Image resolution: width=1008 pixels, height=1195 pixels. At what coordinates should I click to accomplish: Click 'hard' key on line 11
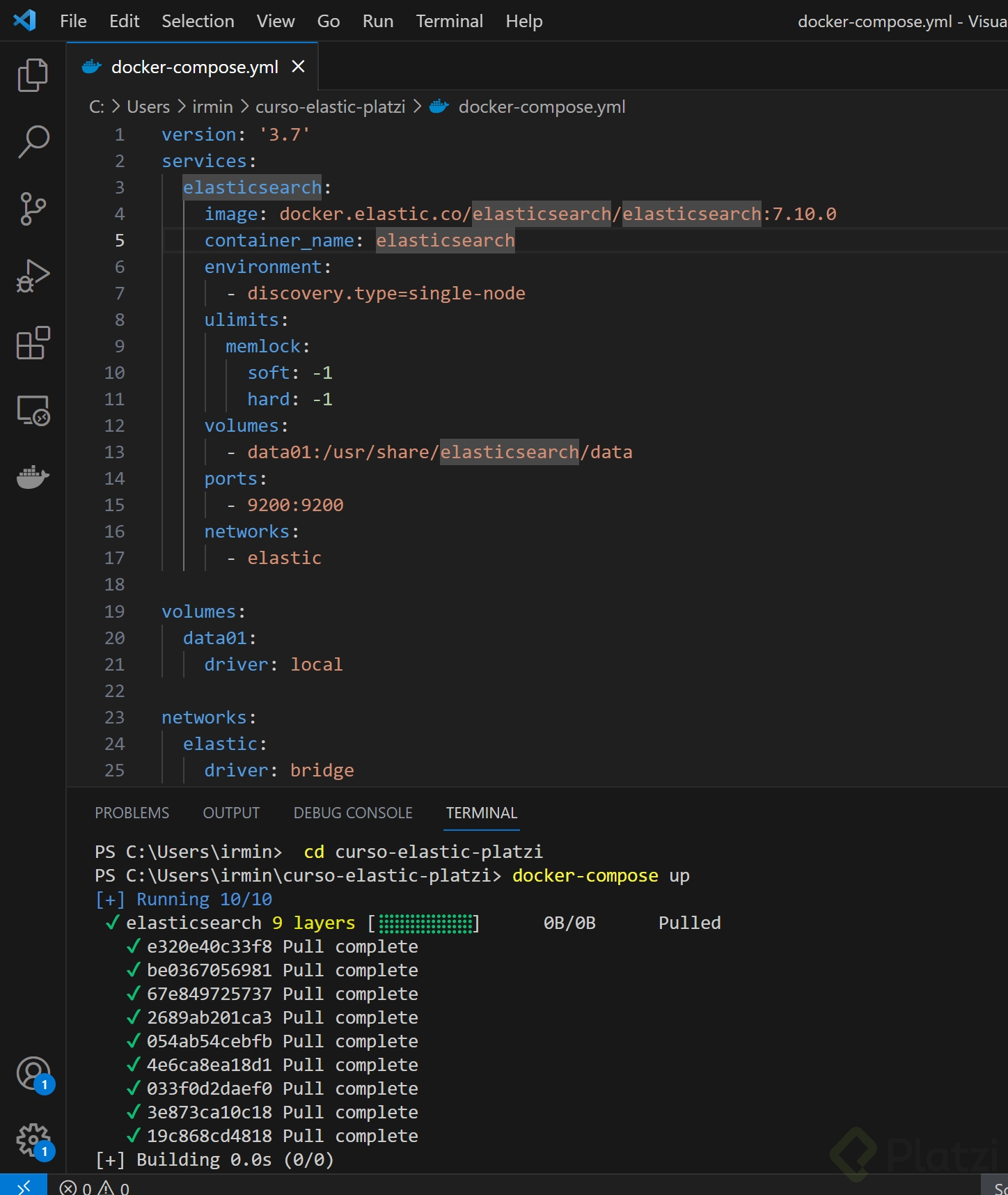tap(268, 399)
